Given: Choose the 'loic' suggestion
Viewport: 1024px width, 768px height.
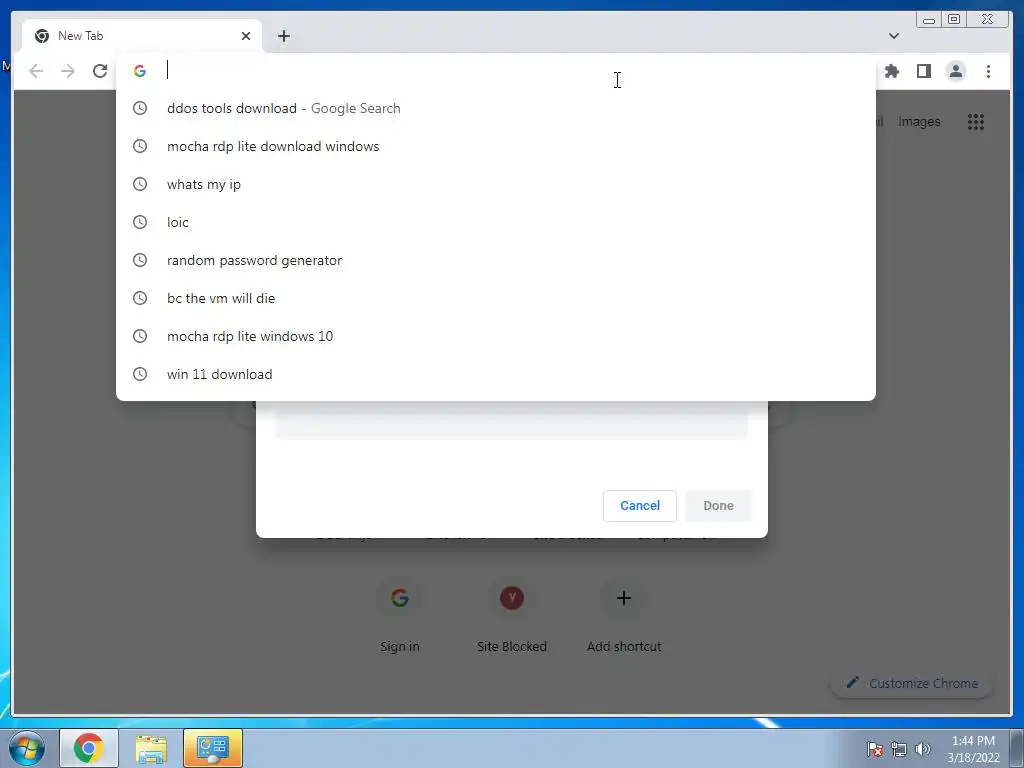Looking at the screenshot, I should [x=496, y=222].
